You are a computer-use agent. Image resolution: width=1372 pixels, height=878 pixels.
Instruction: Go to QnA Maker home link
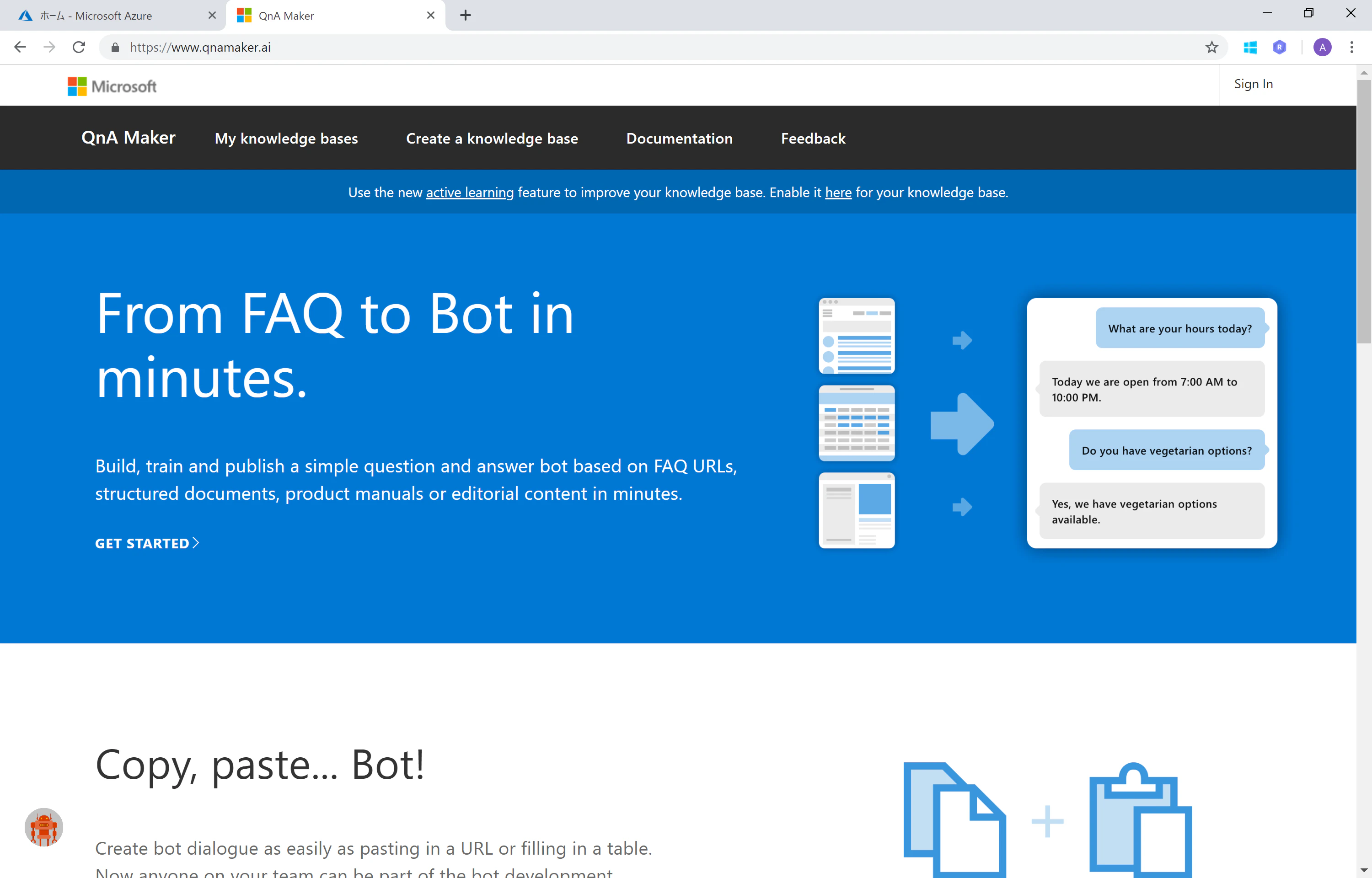pos(128,137)
